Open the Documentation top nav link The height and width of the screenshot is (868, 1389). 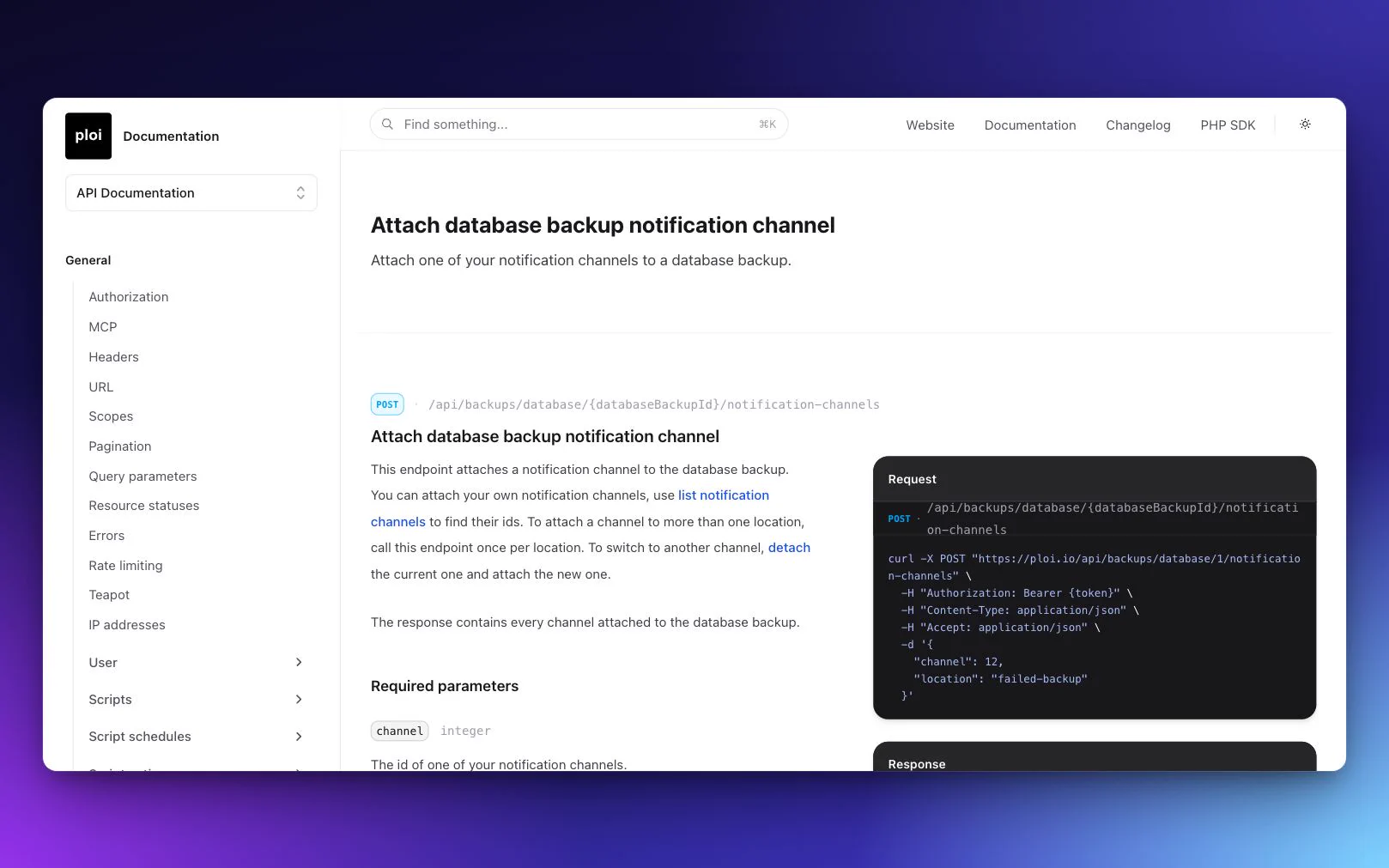[x=1030, y=125]
